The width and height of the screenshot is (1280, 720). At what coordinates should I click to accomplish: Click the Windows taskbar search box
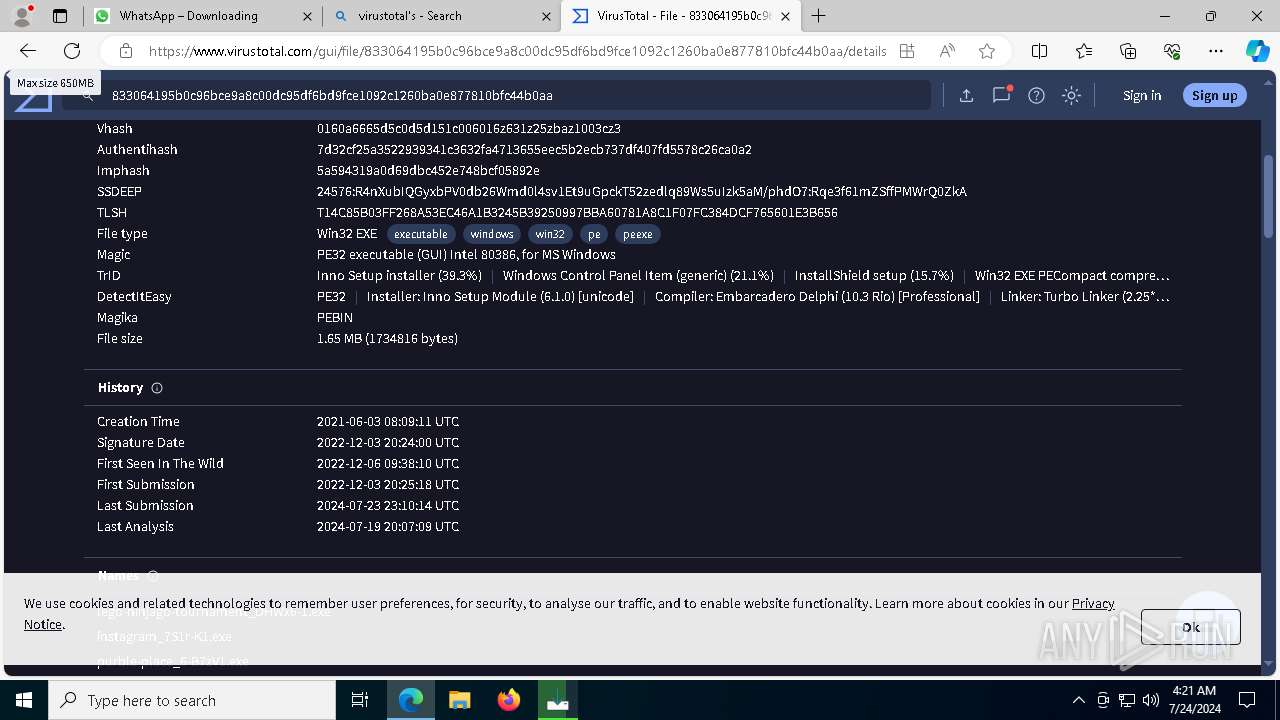pos(192,700)
